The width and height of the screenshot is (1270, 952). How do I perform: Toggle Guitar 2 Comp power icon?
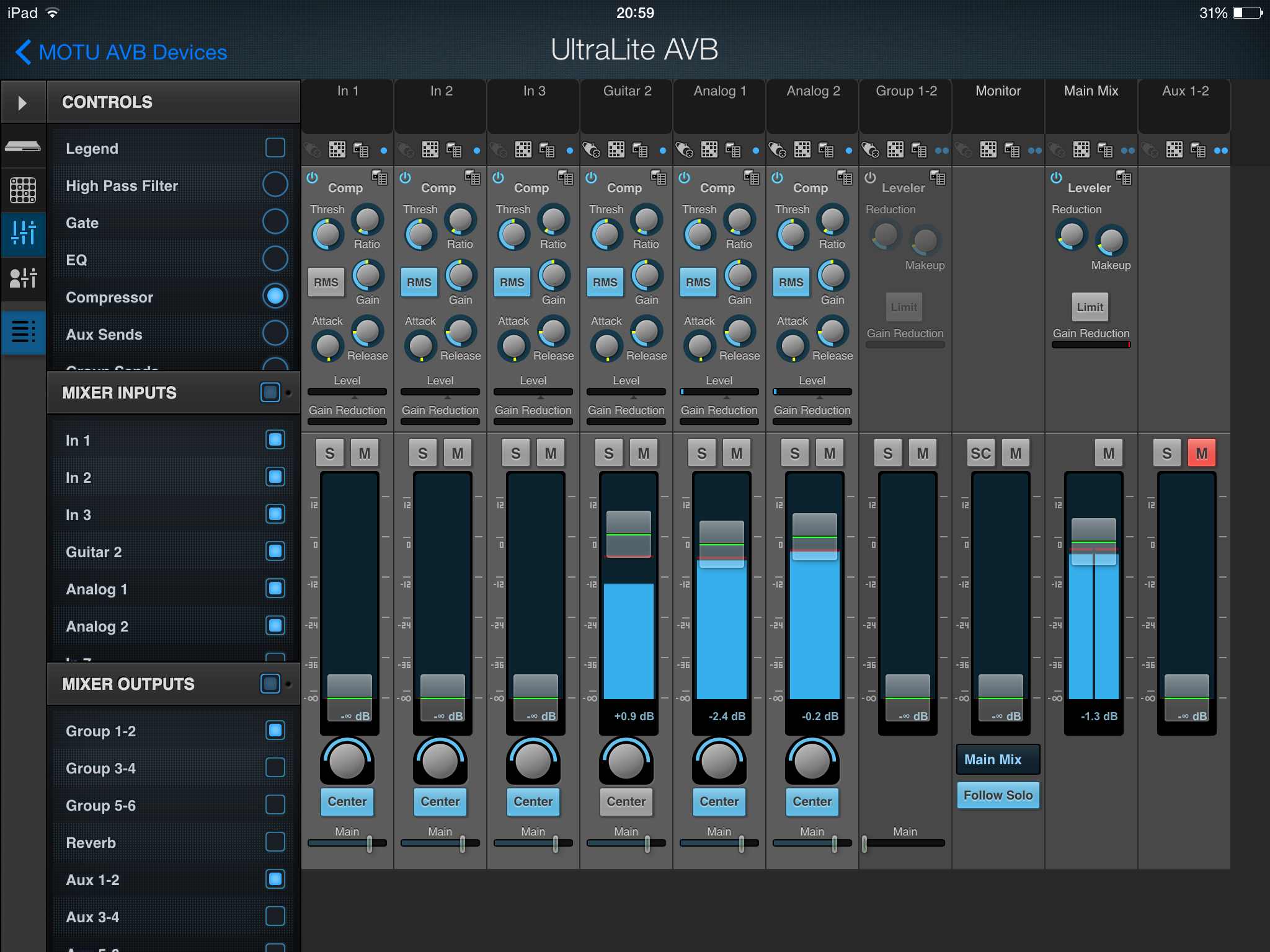pos(592,178)
